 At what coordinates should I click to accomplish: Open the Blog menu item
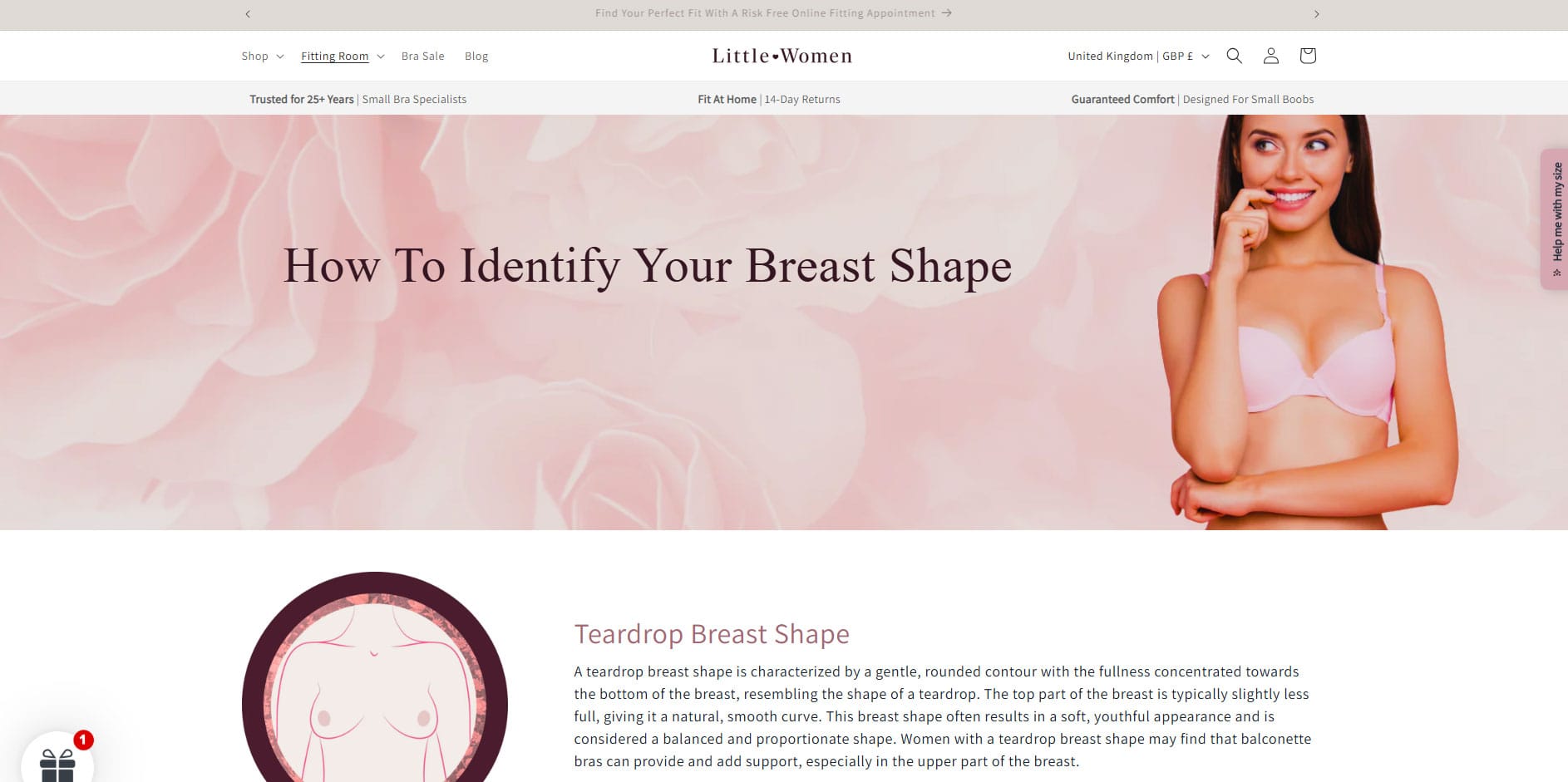(x=476, y=56)
